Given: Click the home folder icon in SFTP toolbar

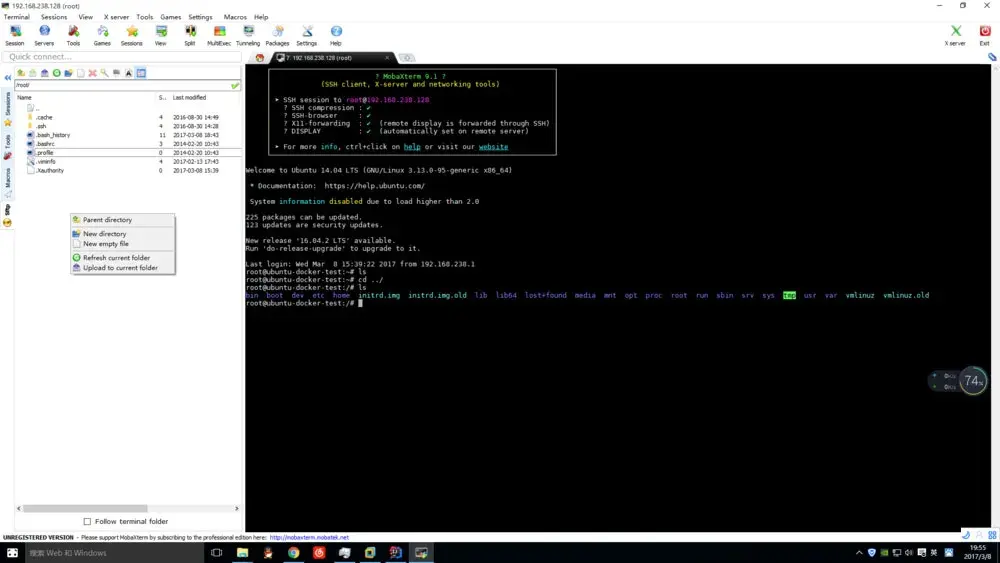Looking at the screenshot, I should [x=45, y=73].
